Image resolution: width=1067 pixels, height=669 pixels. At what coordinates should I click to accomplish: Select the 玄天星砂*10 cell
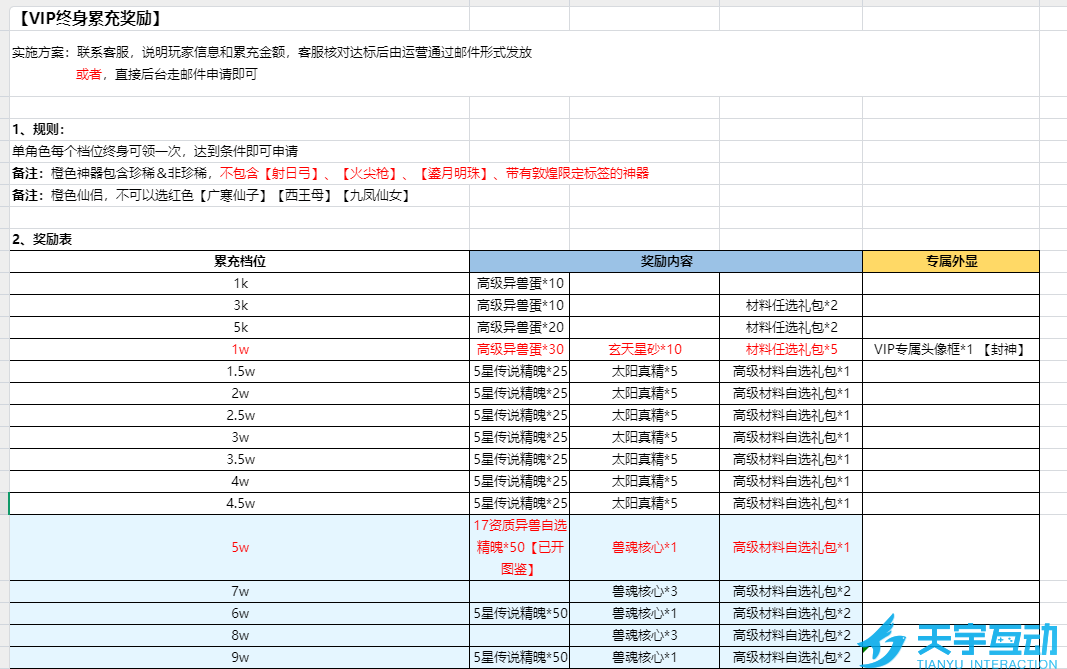pyautogui.click(x=645, y=349)
